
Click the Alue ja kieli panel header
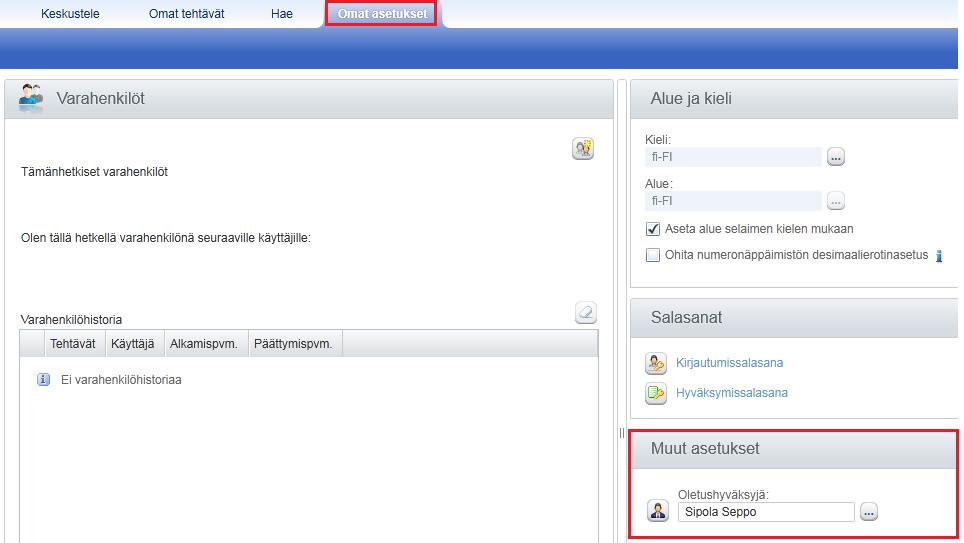click(x=794, y=99)
